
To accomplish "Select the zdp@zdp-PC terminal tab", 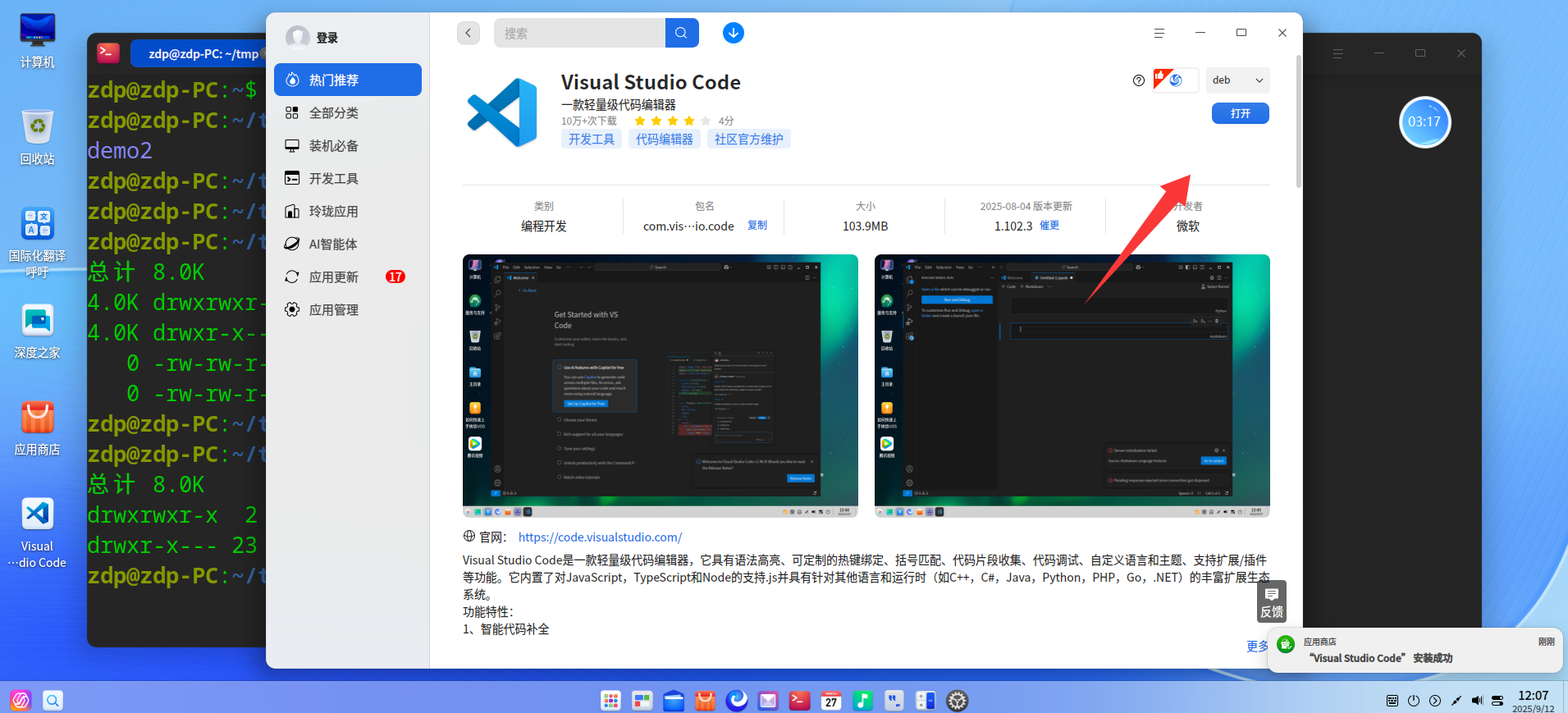I will (x=199, y=53).
